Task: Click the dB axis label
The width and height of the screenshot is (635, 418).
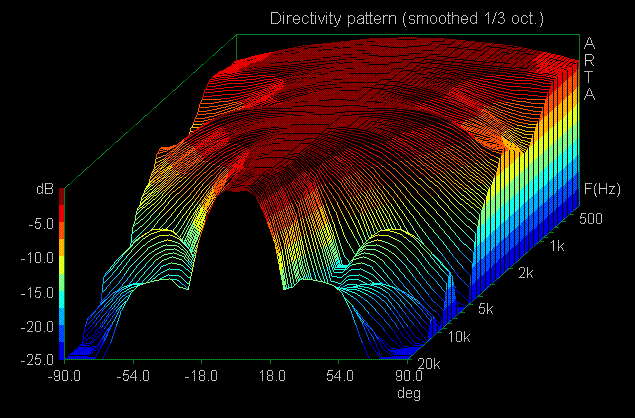Action: coord(44,187)
